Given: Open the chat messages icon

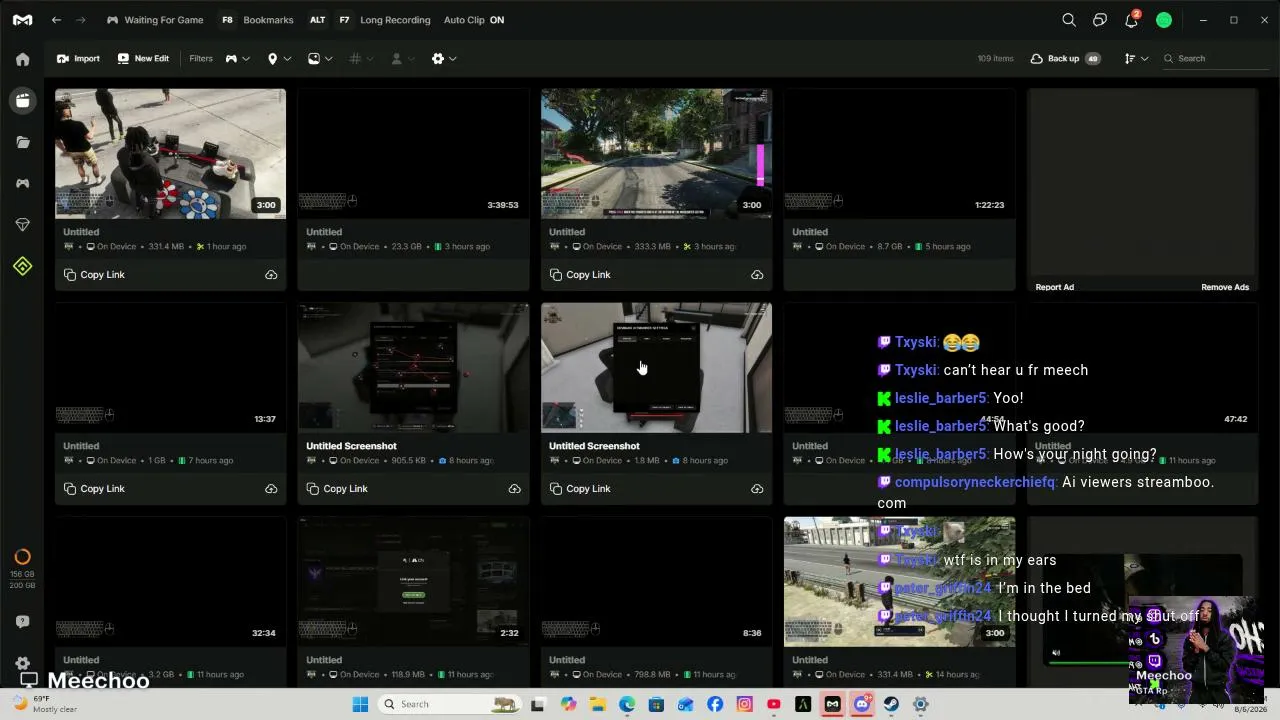Looking at the screenshot, I should (x=1100, y=20).
